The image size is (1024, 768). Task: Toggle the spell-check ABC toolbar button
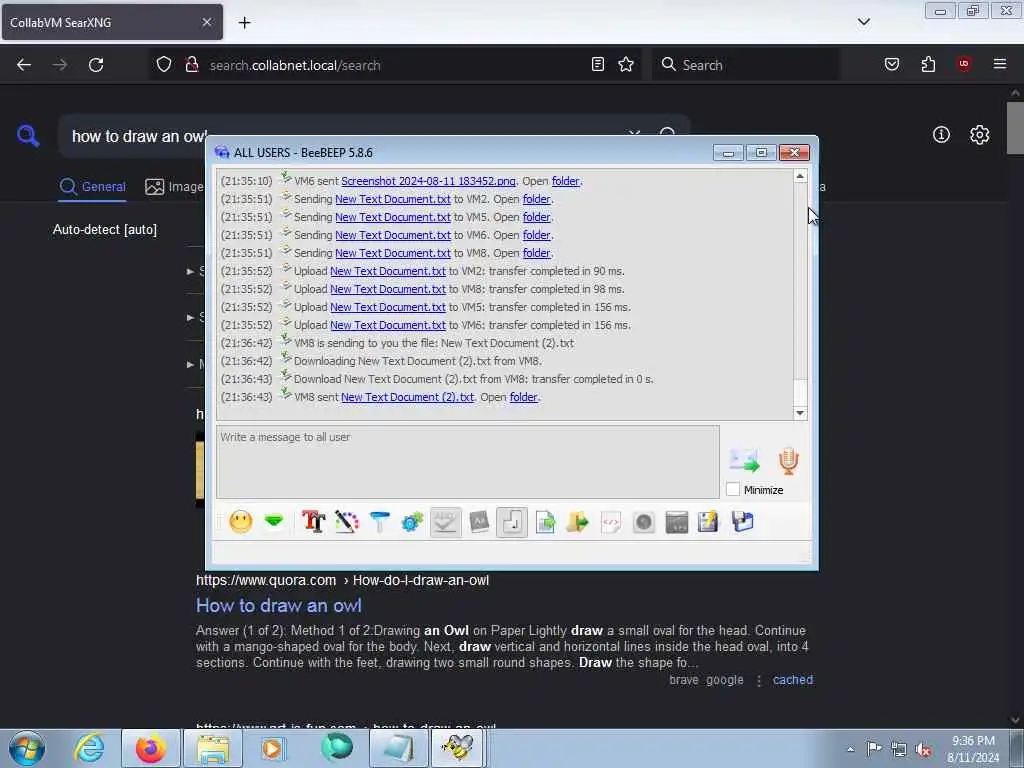point(445,522)
